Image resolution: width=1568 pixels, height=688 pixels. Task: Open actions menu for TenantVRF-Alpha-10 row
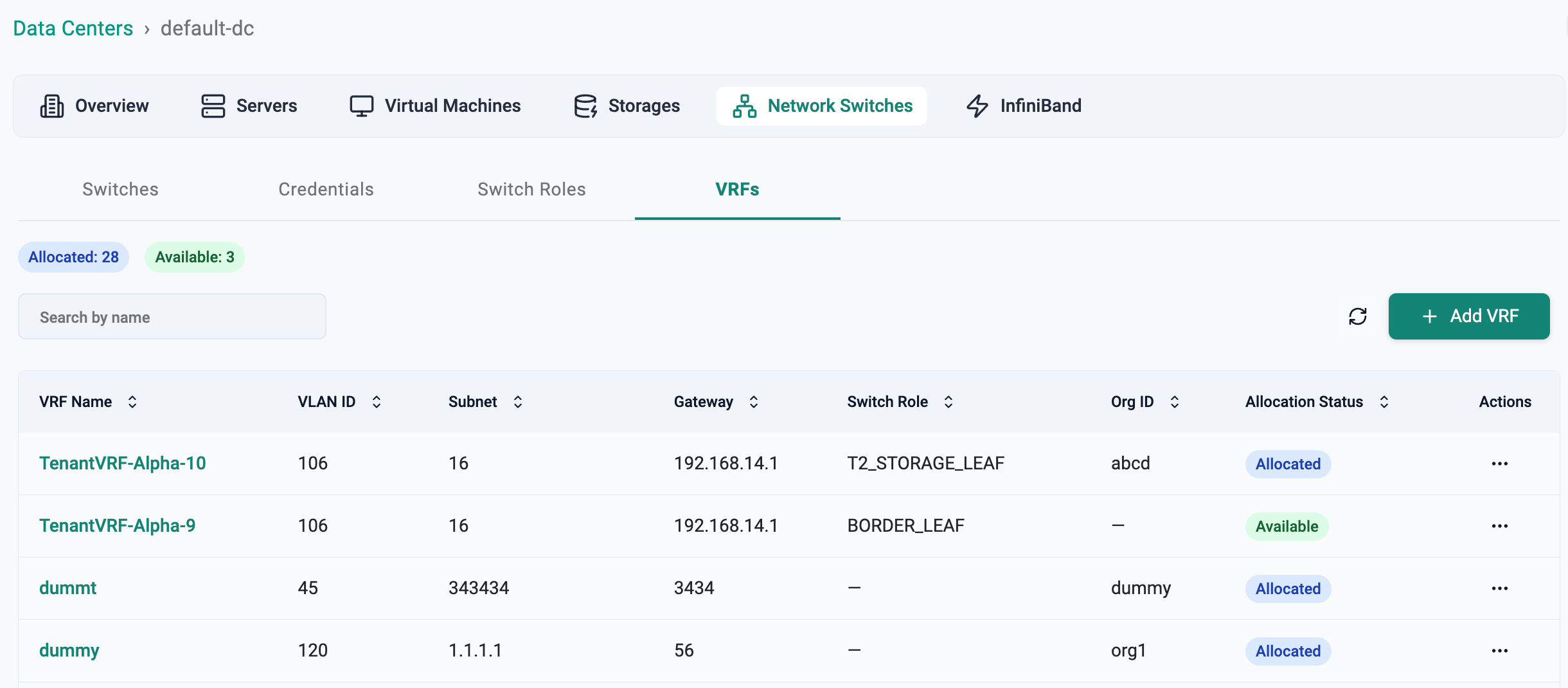1499,464
